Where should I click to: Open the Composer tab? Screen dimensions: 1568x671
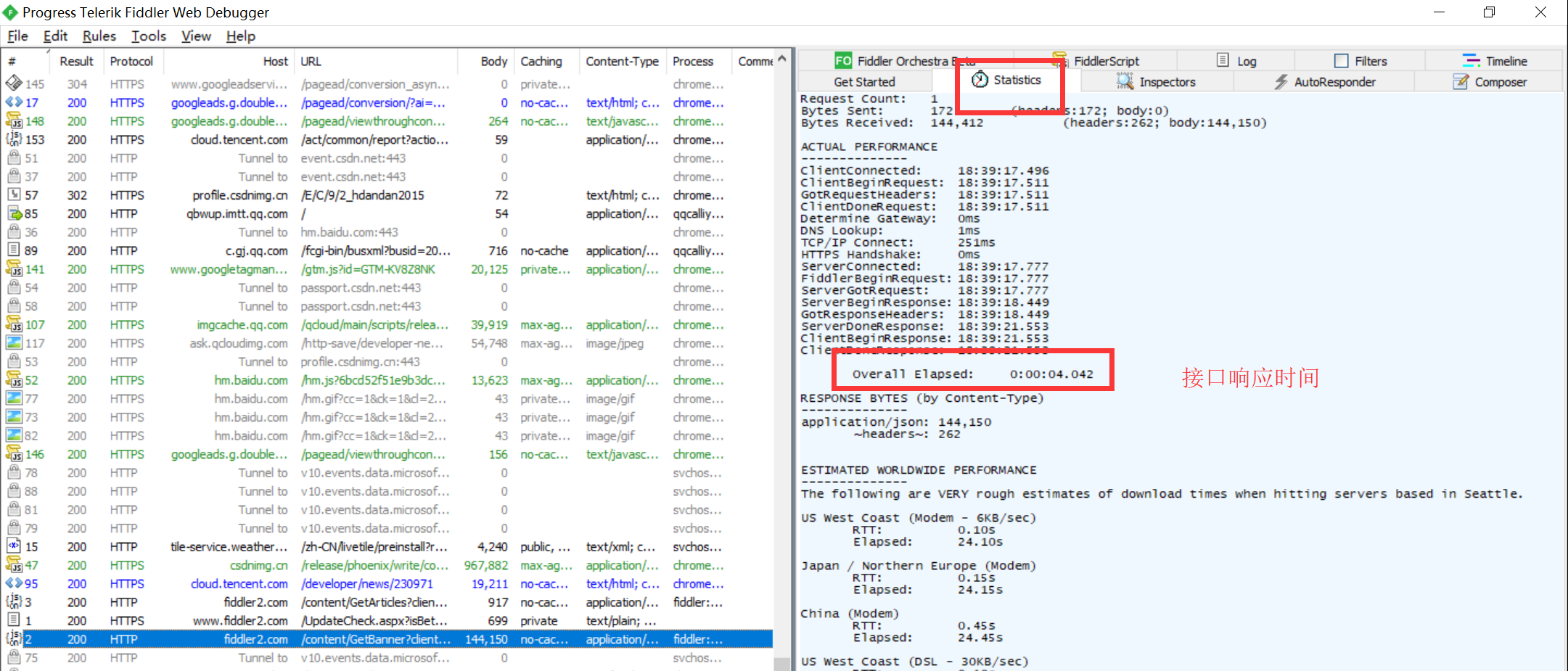pos(1489,82)
